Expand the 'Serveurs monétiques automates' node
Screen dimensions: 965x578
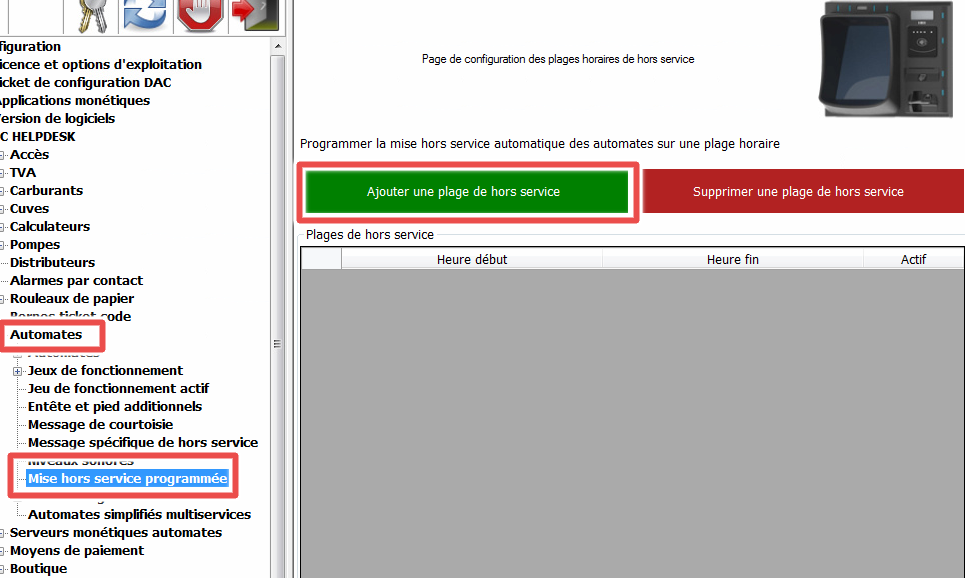pos(3,533)
